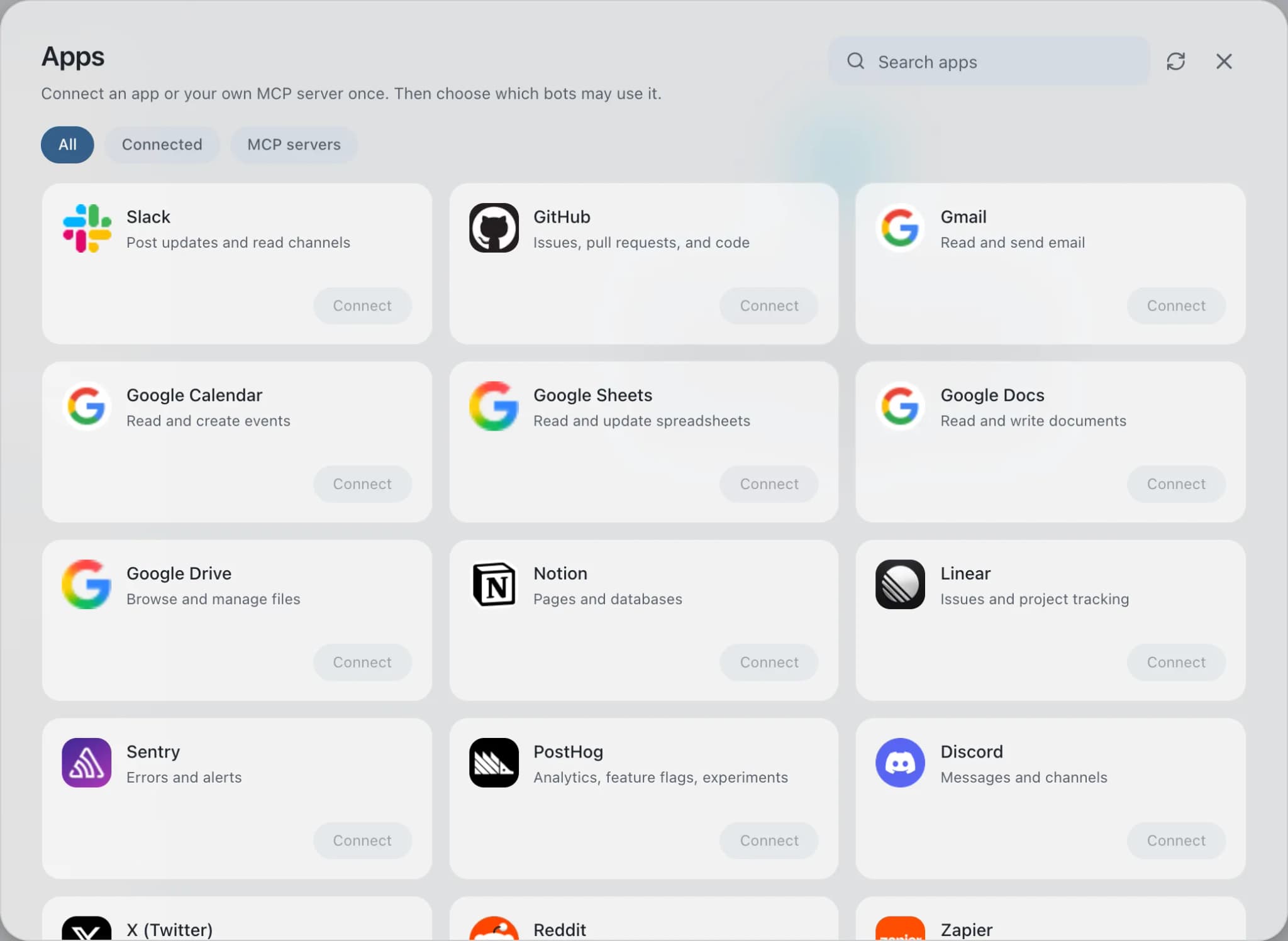
Task: Click the Google Drive title
Action: (179, 573)
